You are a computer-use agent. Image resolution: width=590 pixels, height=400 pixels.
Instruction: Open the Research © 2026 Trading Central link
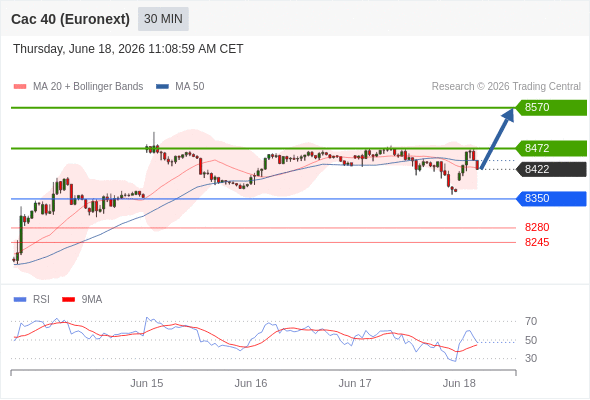(x=506, y=87)
